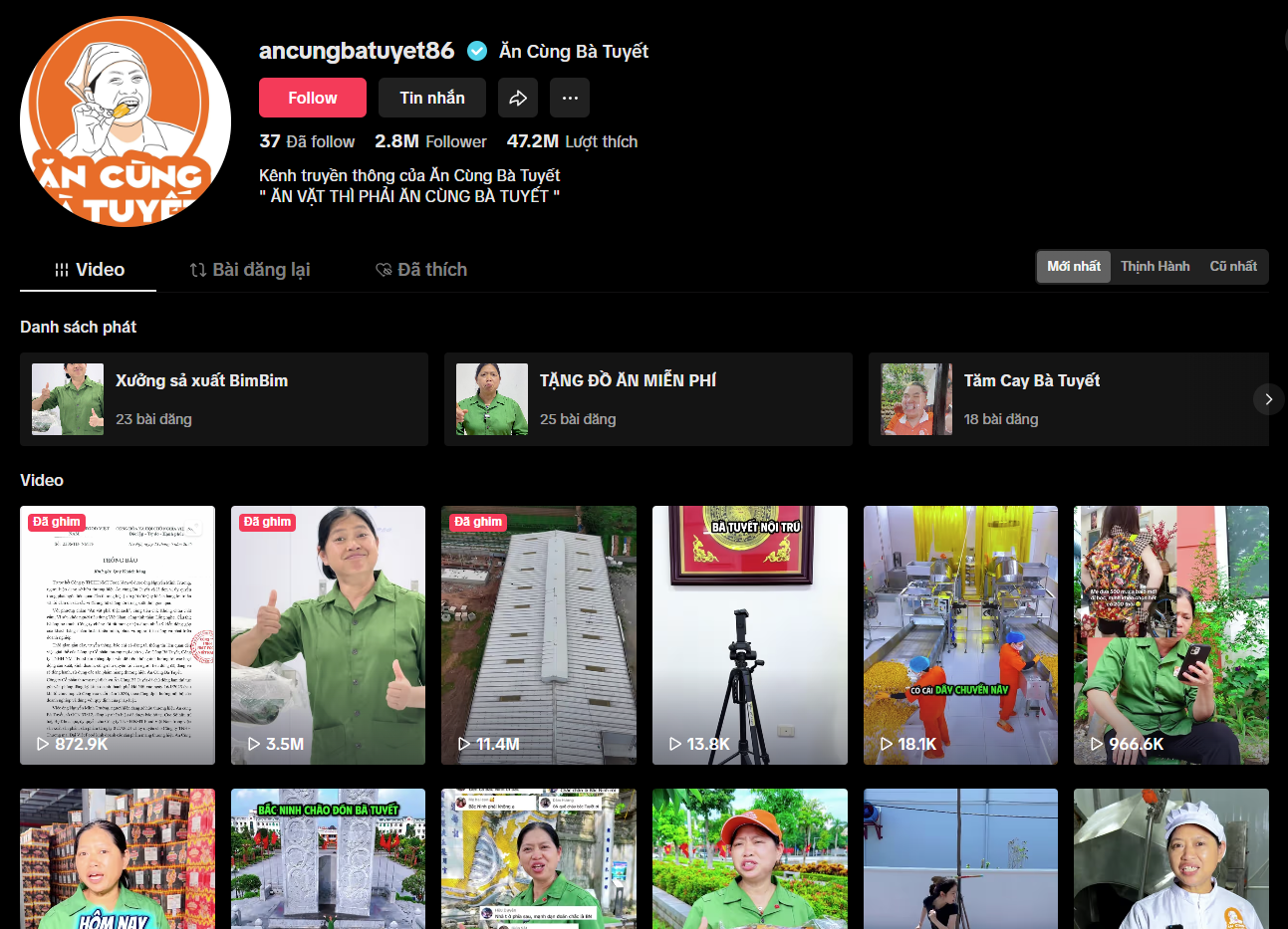Open the Xưởng sả xuất BimBim playlist

pos(224,399)
